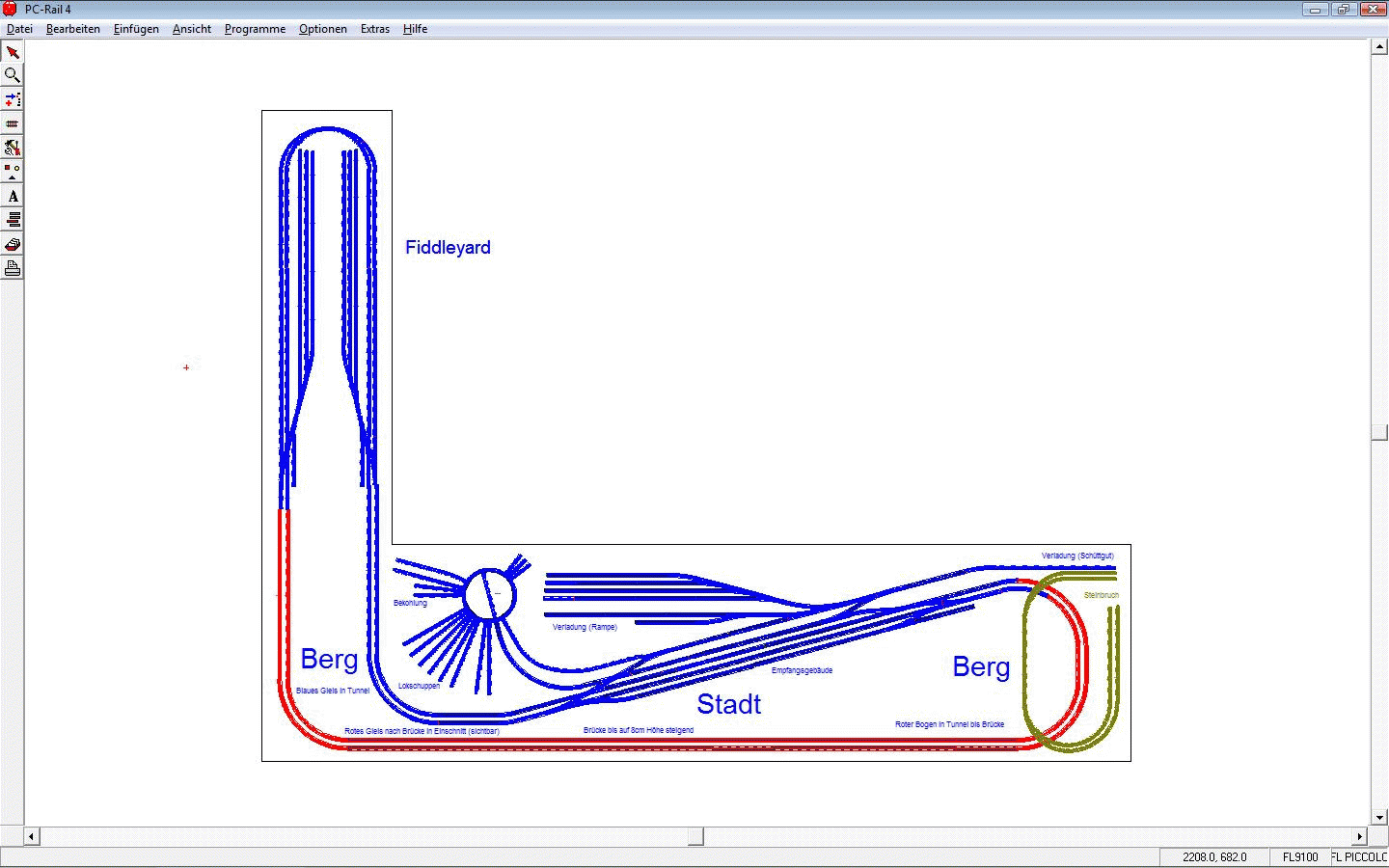Image resolution: width=1389 pixels, height=868 pixels.
Task: Expand the Programme menu
Action: point(255,29)
